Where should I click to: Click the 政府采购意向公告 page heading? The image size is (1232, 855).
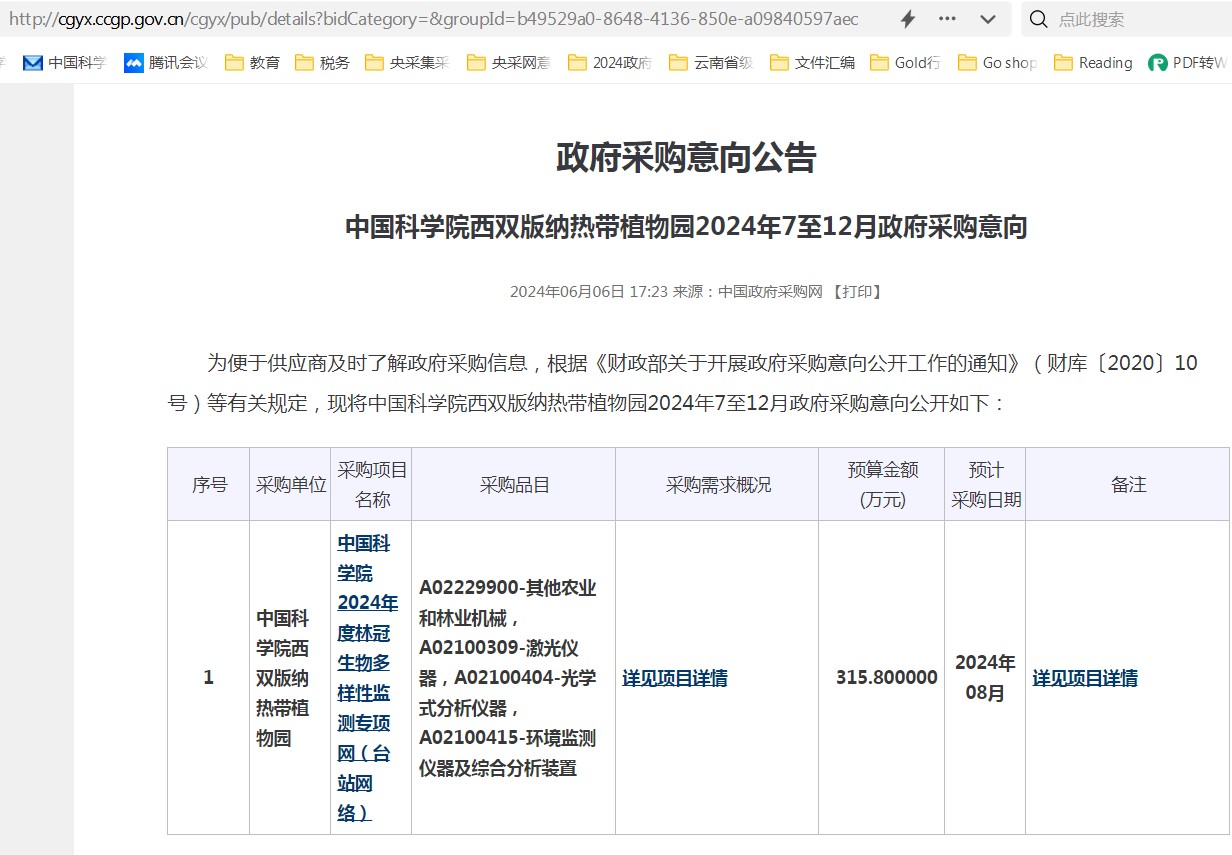pos(686,158)
